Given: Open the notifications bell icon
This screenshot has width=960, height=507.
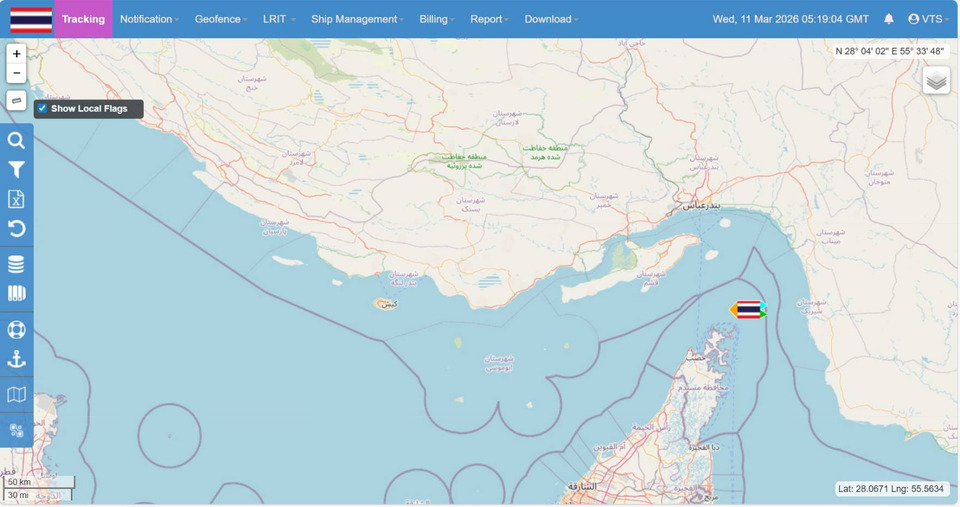Looking at the screenshot, I should (x=889, y=19).
